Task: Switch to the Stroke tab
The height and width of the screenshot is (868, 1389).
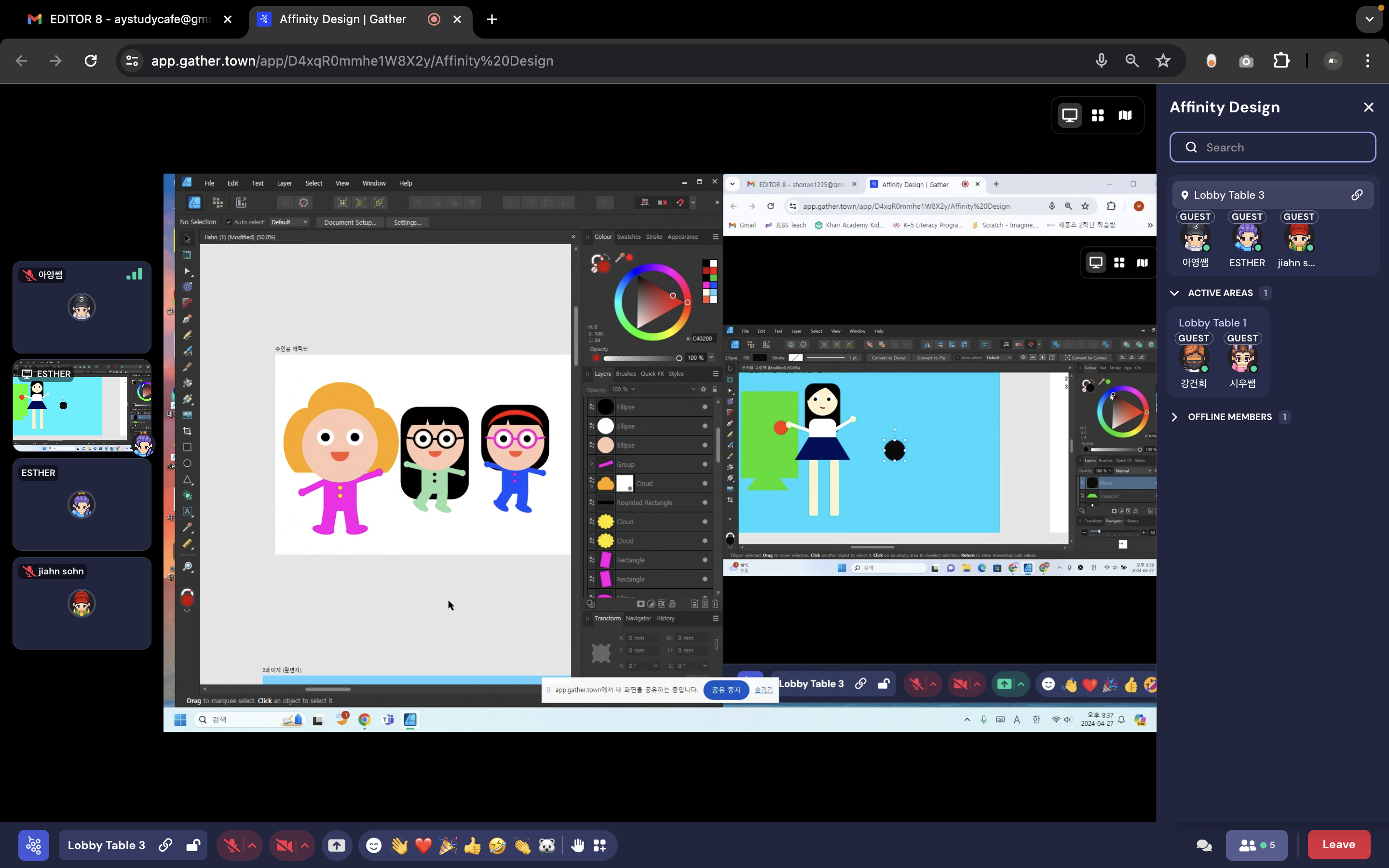Action: pyautogui.click(x=654, y=236)
